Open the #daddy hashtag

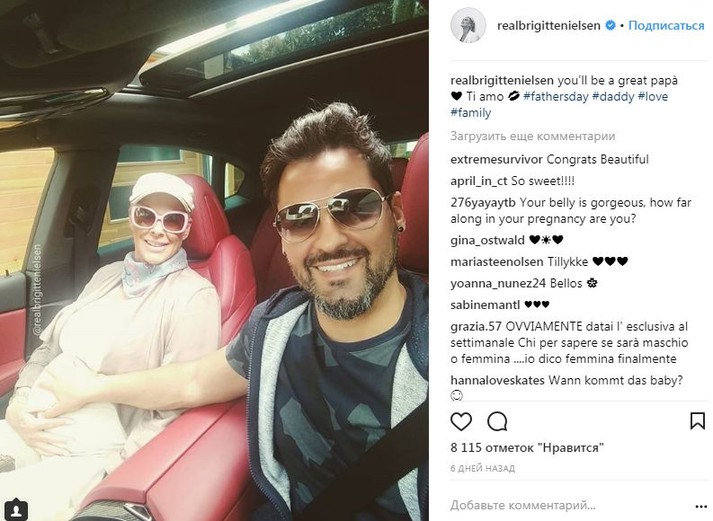coord(613,96)
